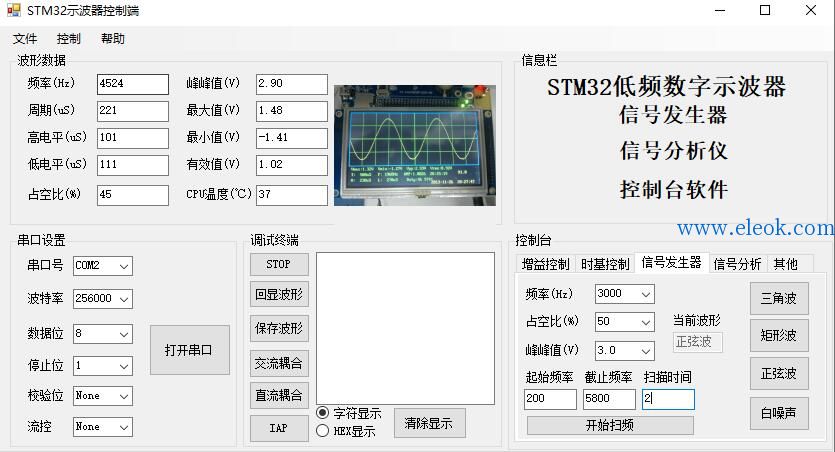This screenshot has width=835, height=452.
Task: Click the 周期(uS) field showing 221
Action: coord(133,111)
